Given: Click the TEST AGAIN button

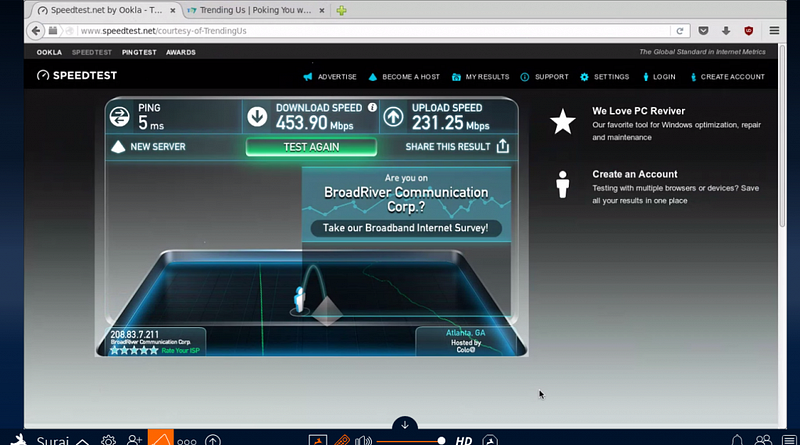Looking at the screenshot, I should click(x=311, y=147).
